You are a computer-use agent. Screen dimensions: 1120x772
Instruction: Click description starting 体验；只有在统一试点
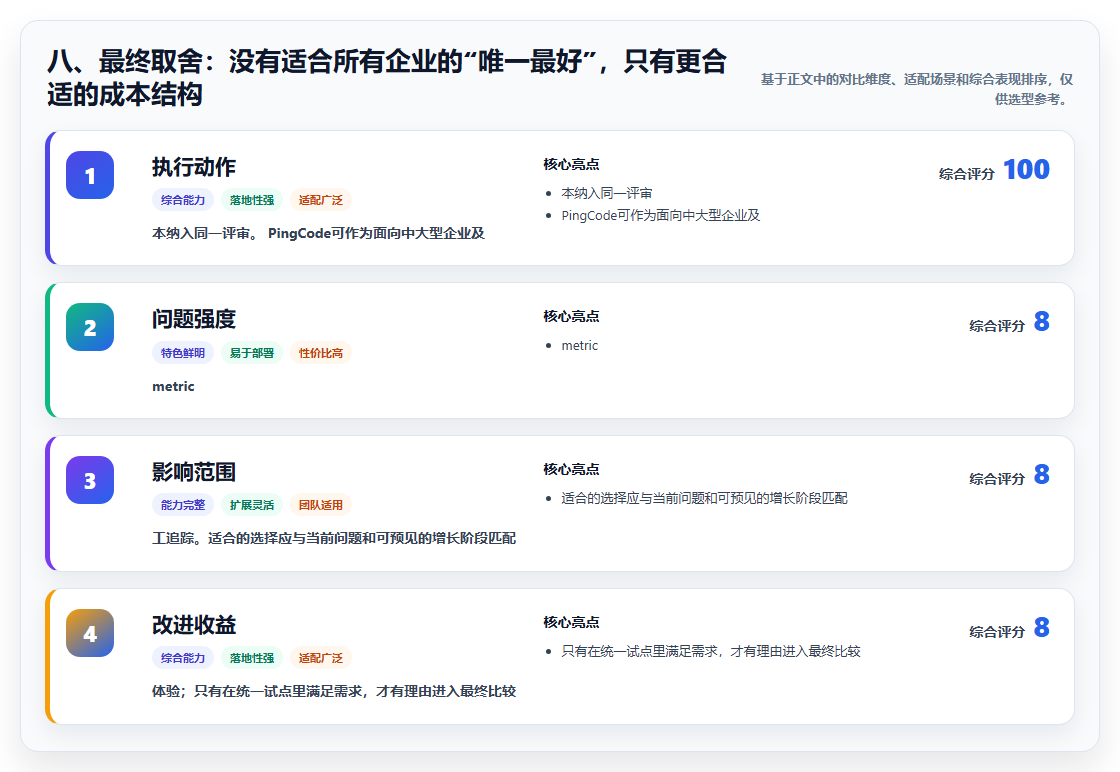click(334, 691)
